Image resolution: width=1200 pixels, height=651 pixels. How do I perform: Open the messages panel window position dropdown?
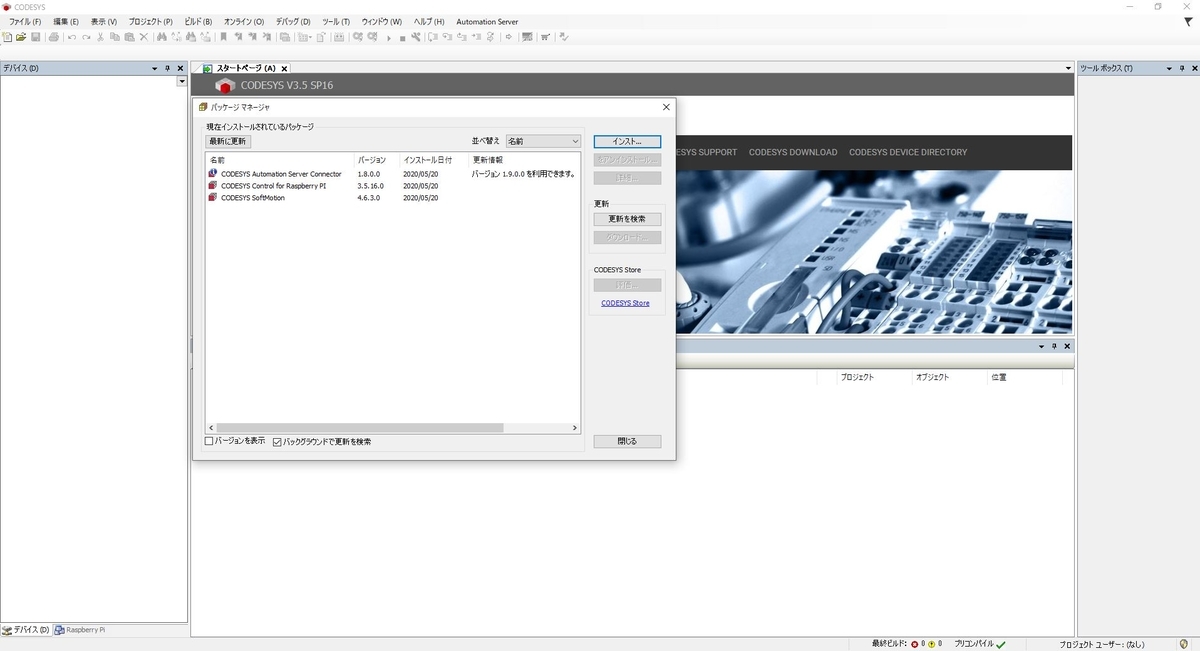(x=1042, y=346)
